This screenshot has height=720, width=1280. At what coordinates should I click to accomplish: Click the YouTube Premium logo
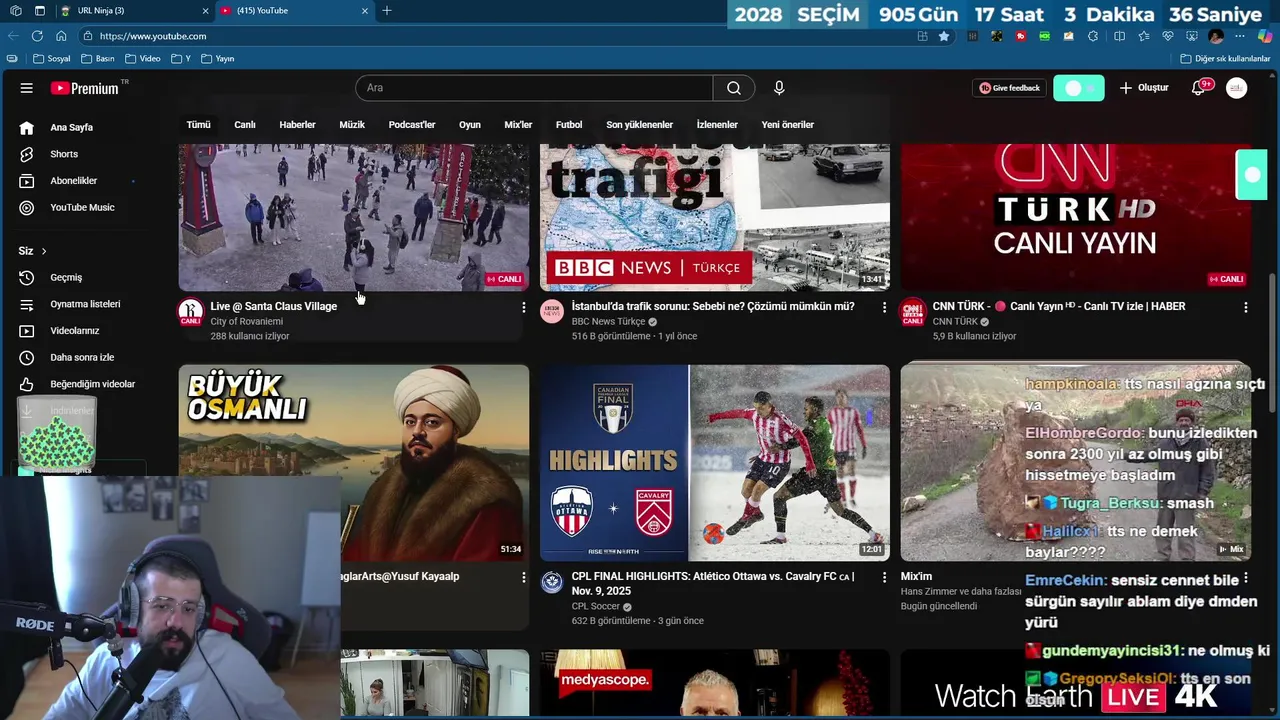pos(85,88)
